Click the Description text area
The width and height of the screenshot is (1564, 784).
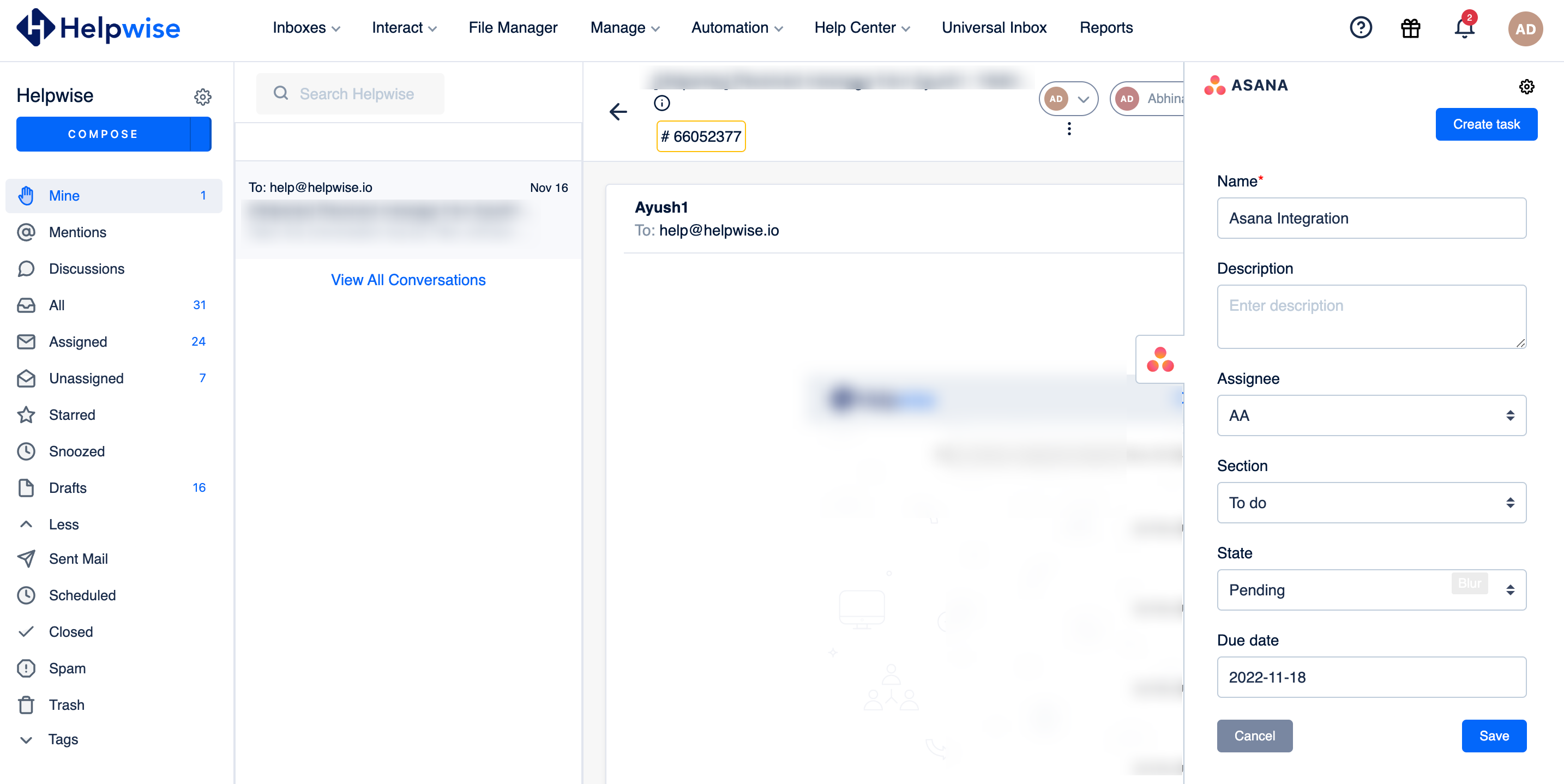tap(1371, 316)
